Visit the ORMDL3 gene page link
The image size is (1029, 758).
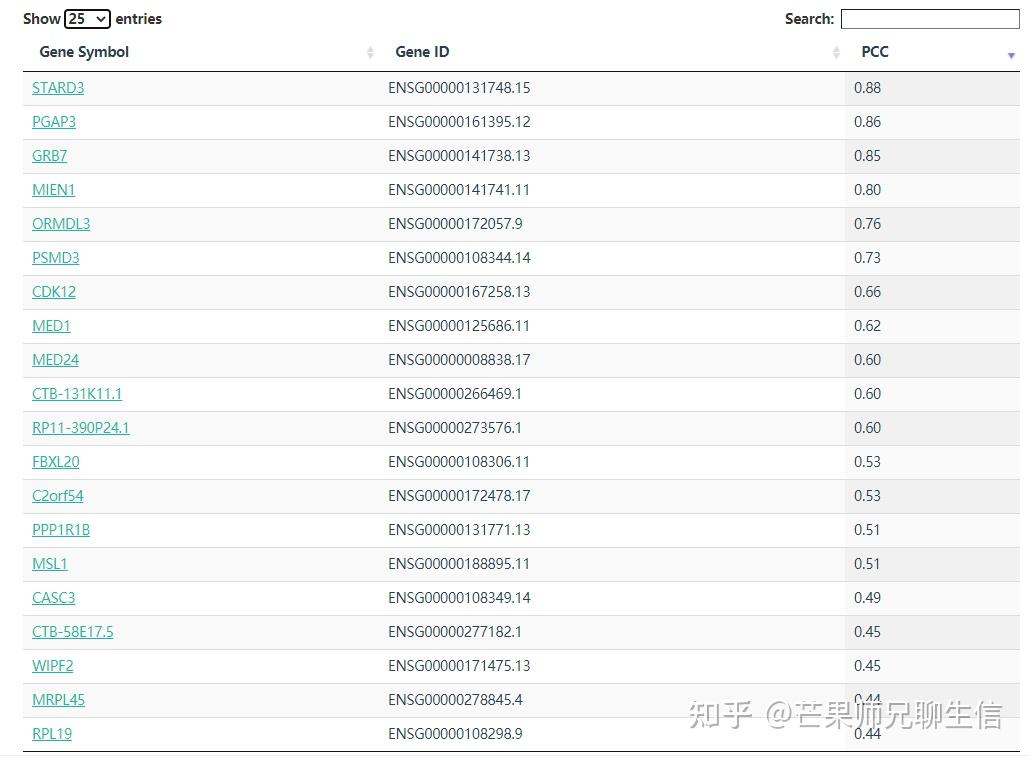pyautogui.click(x=61, y=224)
